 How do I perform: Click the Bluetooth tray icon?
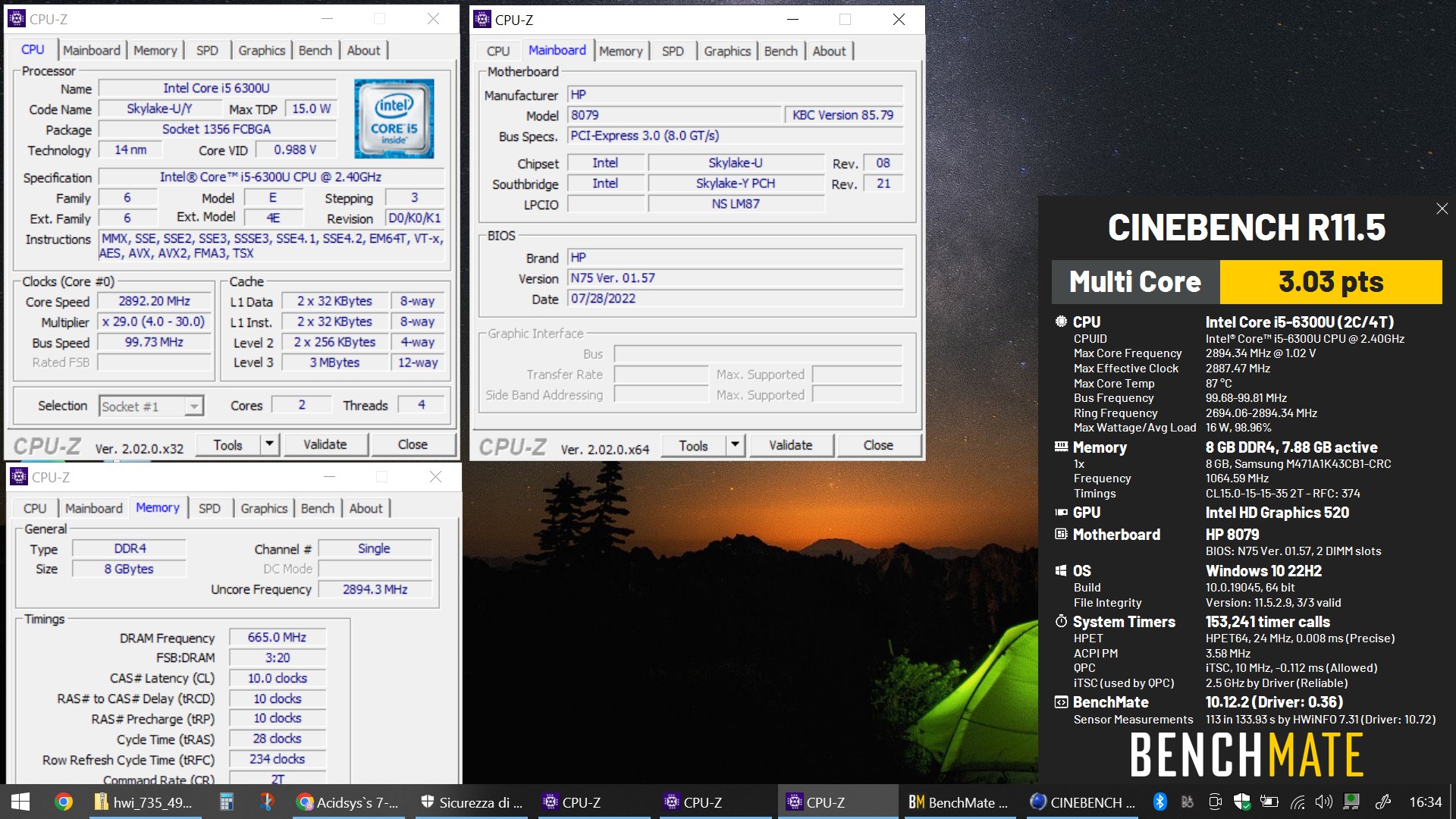[x=1159, y=802]
